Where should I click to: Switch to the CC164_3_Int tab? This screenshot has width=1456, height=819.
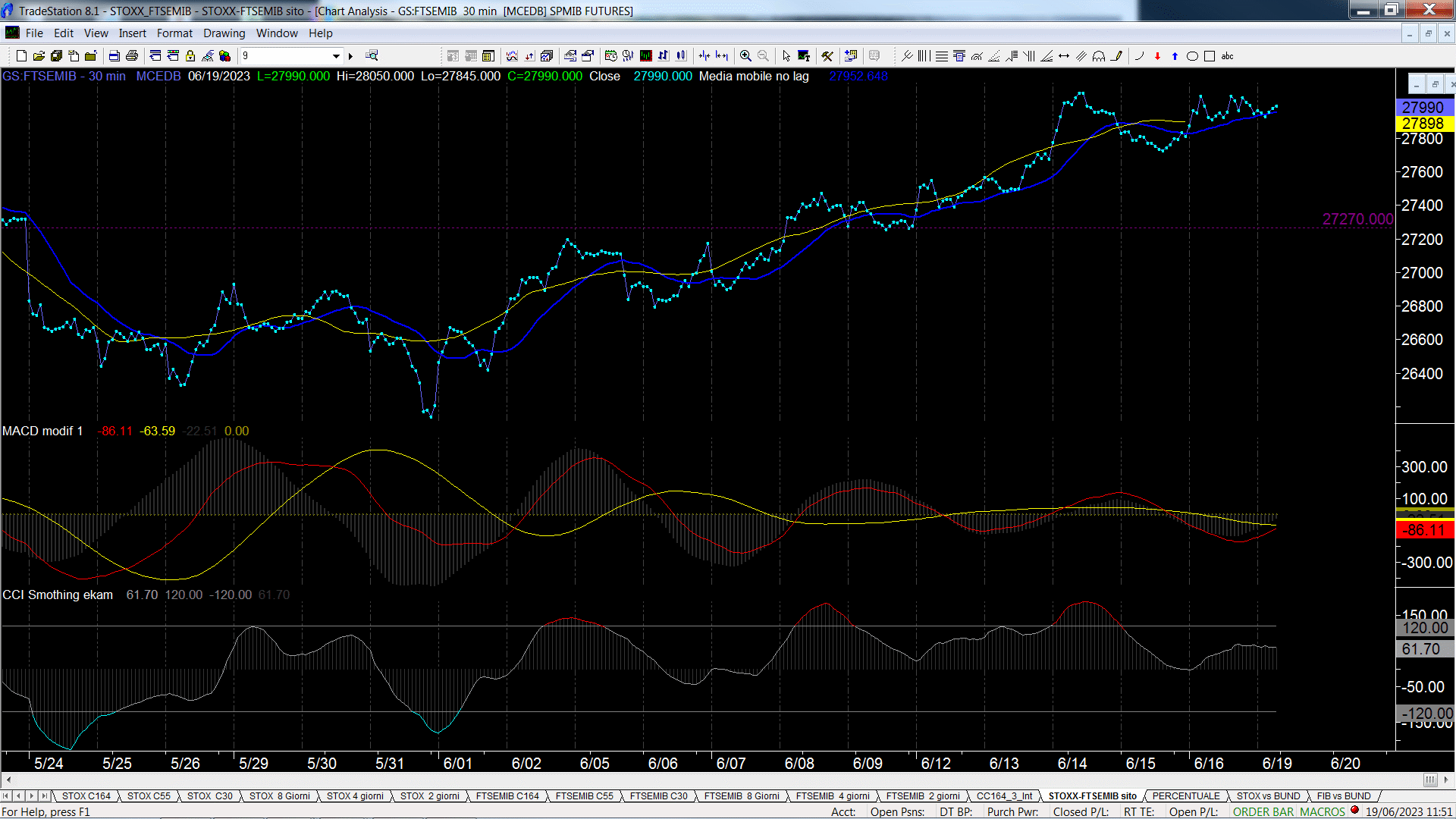(1004, 795)
